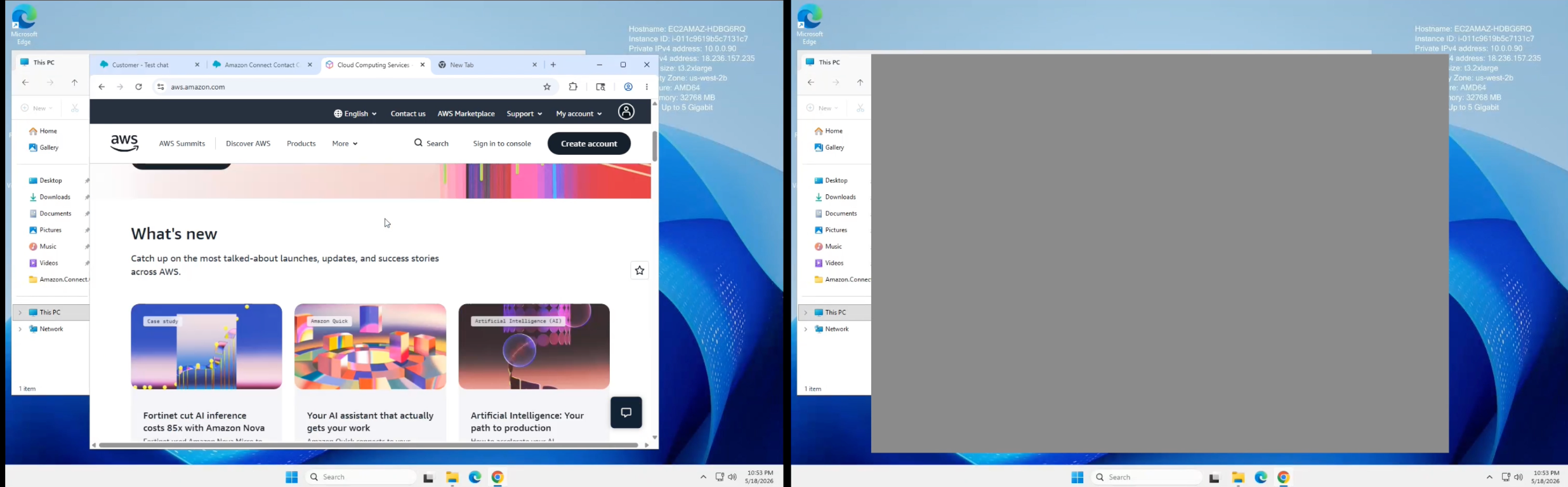Show hidden tray icons on the left taskbar

tap(703, 477)
